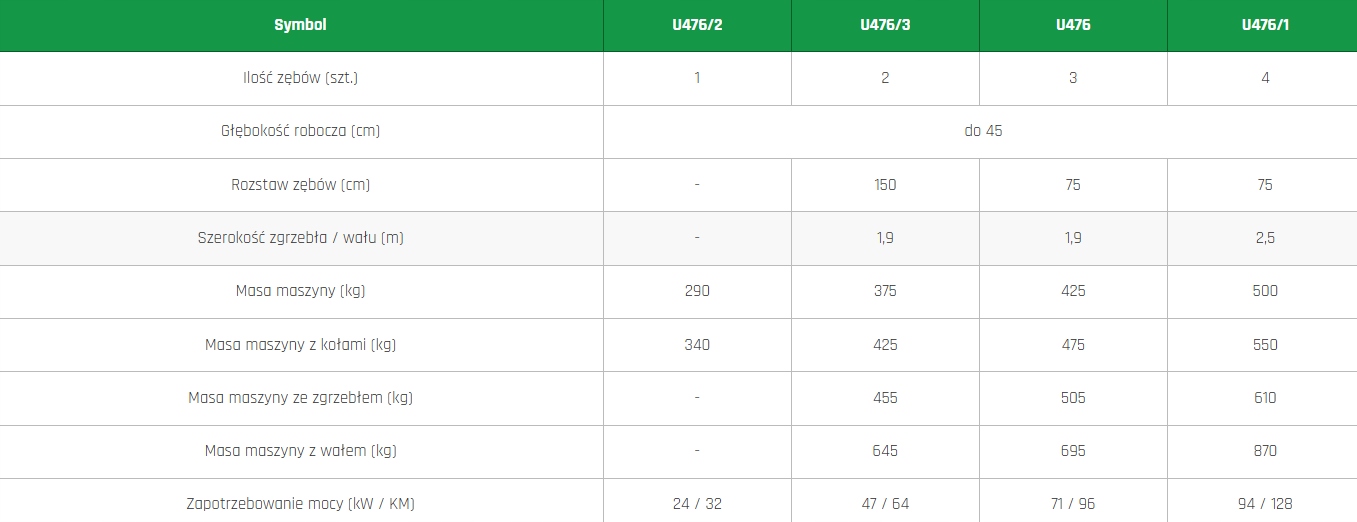Viewport: 1357px width, 522px height.
Task: Click 'Masa maszyny ze zgrzebłem (kg)' label
Action: [x=300, y=398]
